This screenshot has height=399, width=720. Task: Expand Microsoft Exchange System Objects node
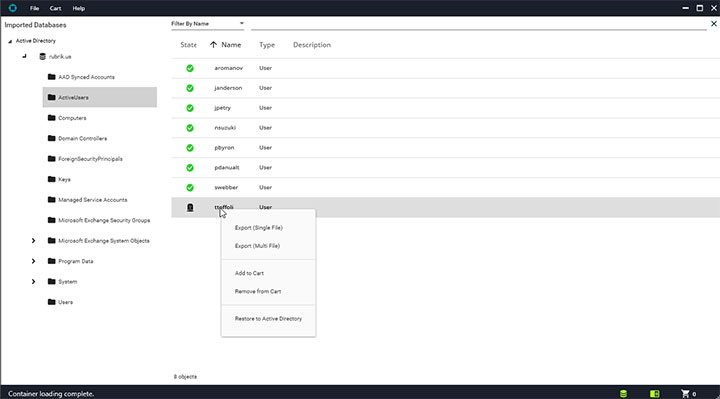click(x=33, y=241)
